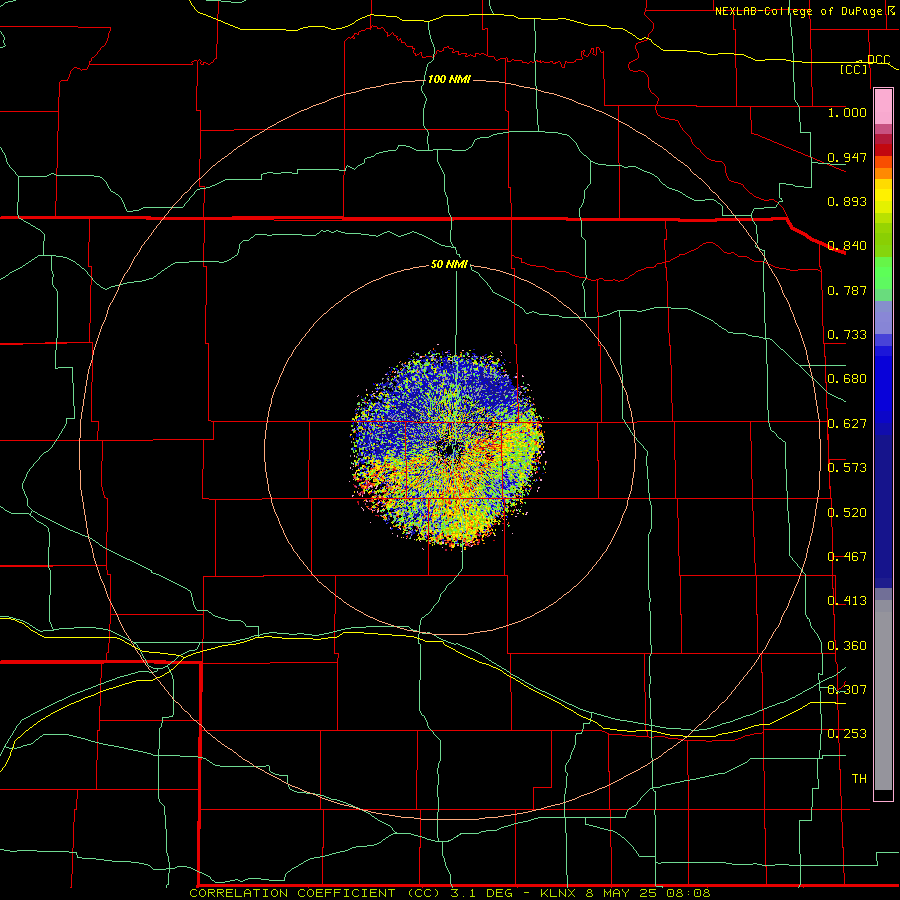
Task: Click the 0.360 scale value
Action: click(847, 646)
